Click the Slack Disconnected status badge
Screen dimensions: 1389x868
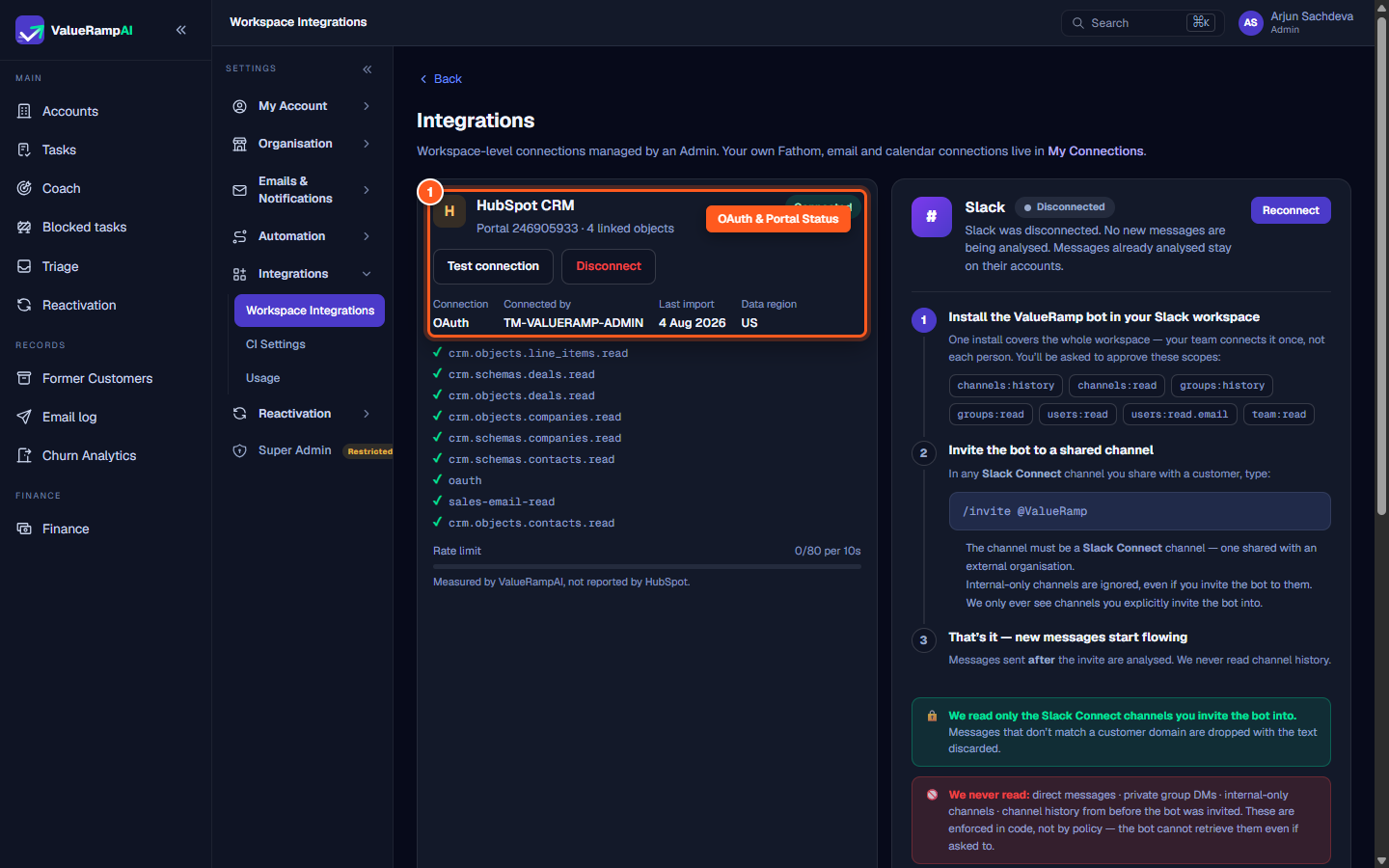1065,207
